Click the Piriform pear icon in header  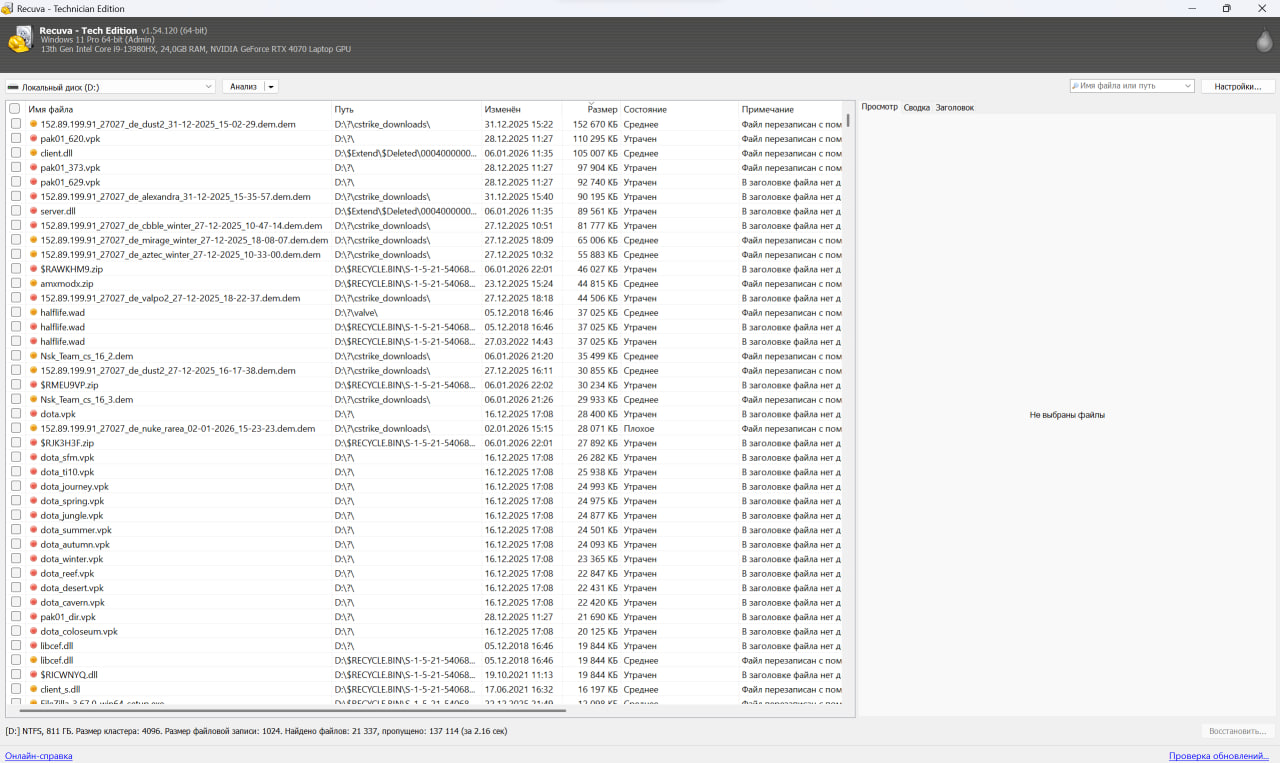coord(1264,40)
